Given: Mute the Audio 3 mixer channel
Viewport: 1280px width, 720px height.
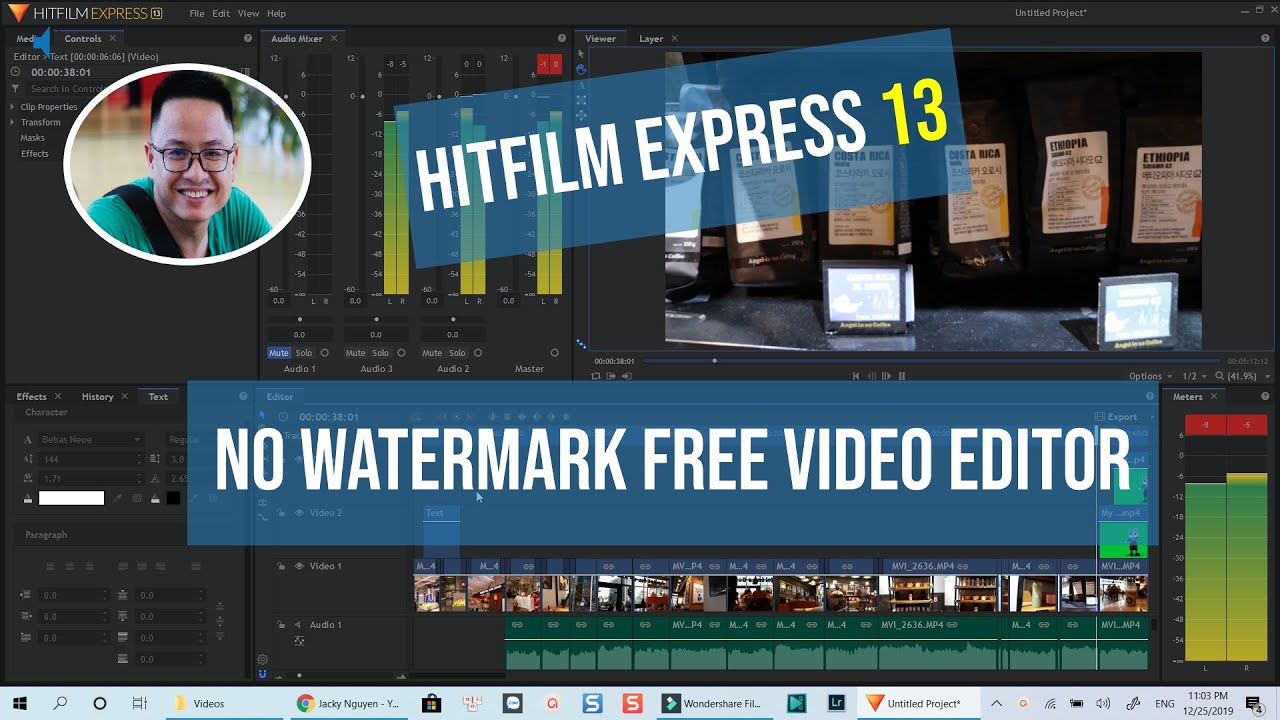Looking at the screenshot, I should pos(355,353).
